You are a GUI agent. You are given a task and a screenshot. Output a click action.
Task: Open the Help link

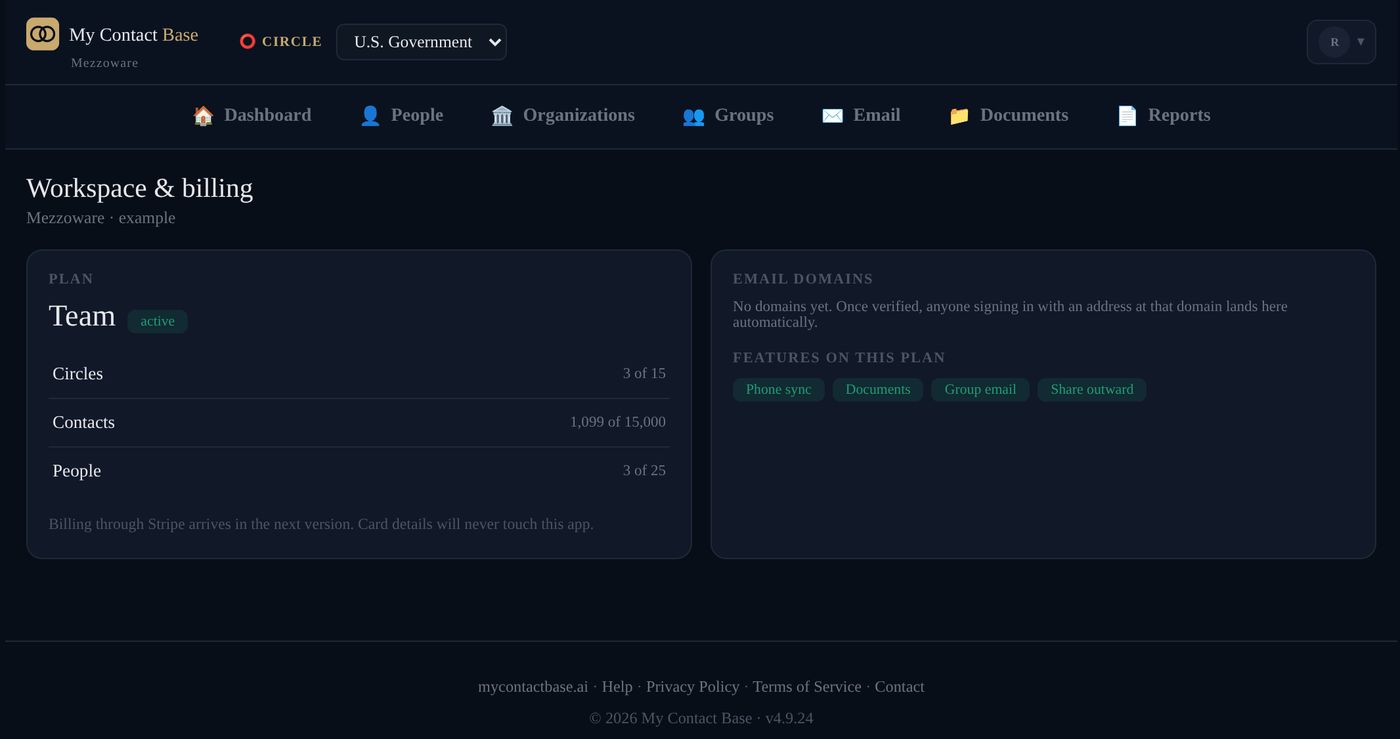pyautogui.click(x=617, y=687)
